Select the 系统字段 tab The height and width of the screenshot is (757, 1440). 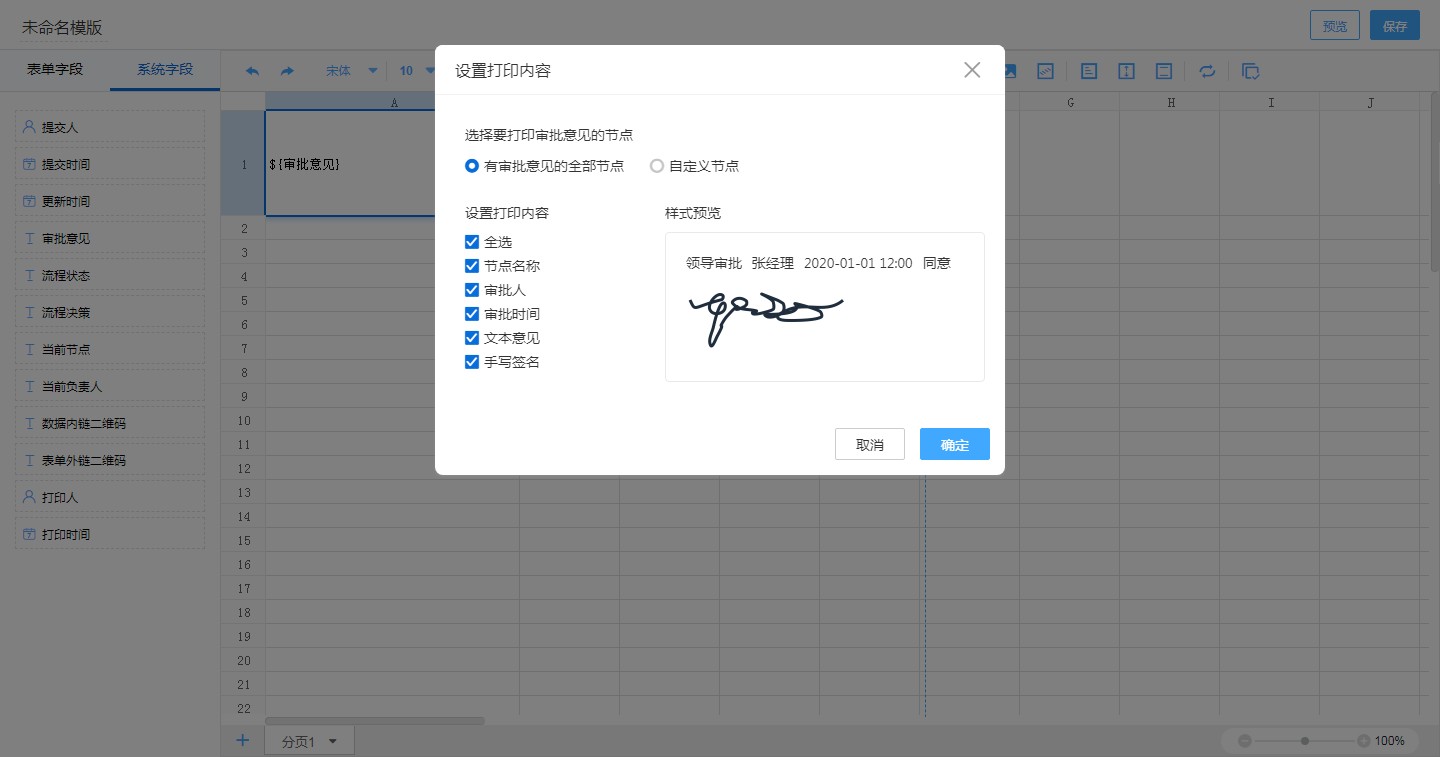(x=165, y=70)
